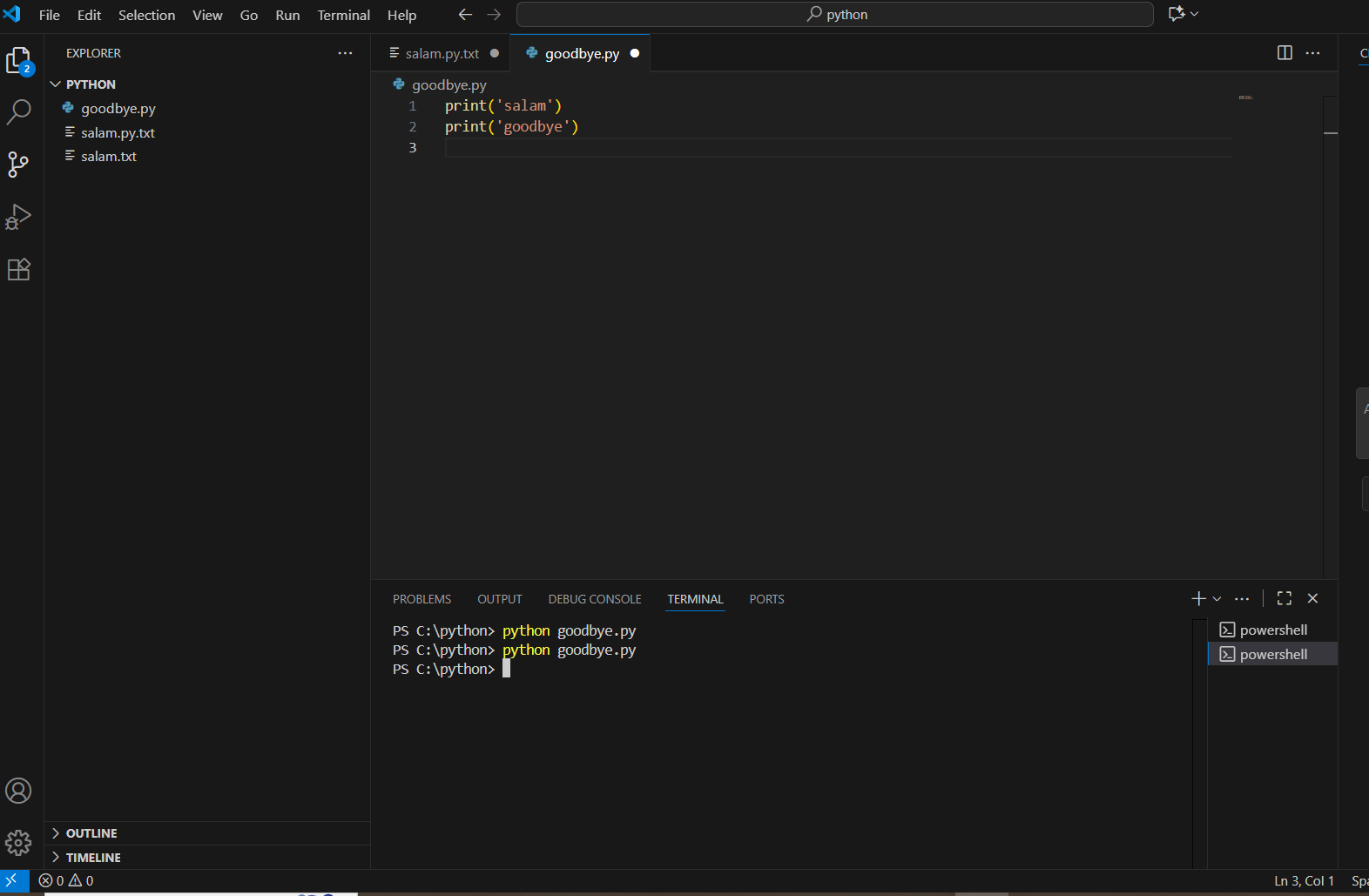The width and height of the screenshot is (1369, 896).
Task: Open the Search view in activity bar
Action: tap(18, 111)
